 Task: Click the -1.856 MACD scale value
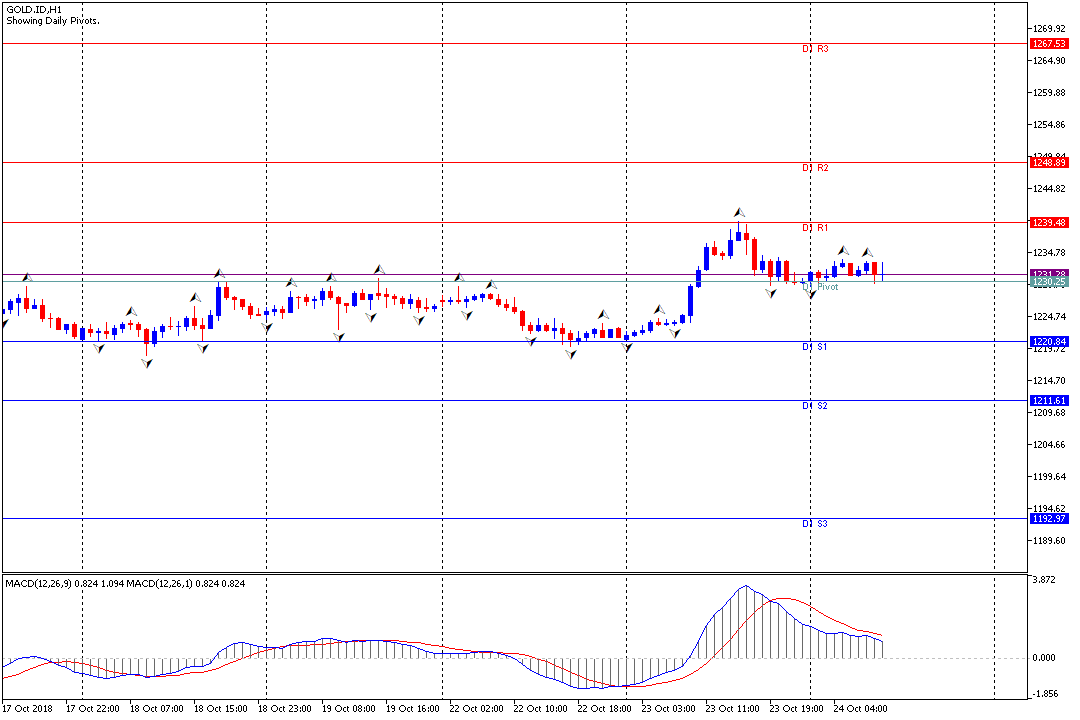click(1043, 695)
